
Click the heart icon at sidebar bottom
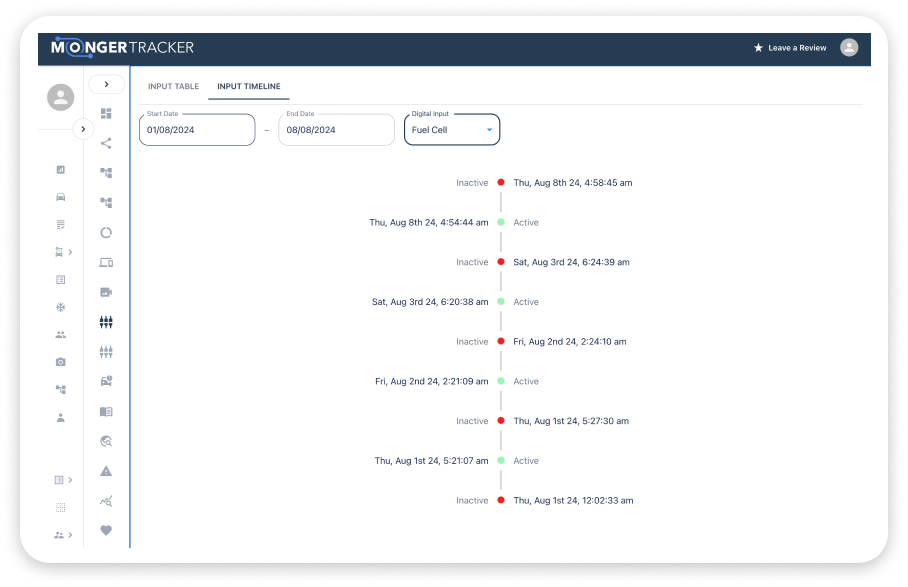(x=106, y=530)
